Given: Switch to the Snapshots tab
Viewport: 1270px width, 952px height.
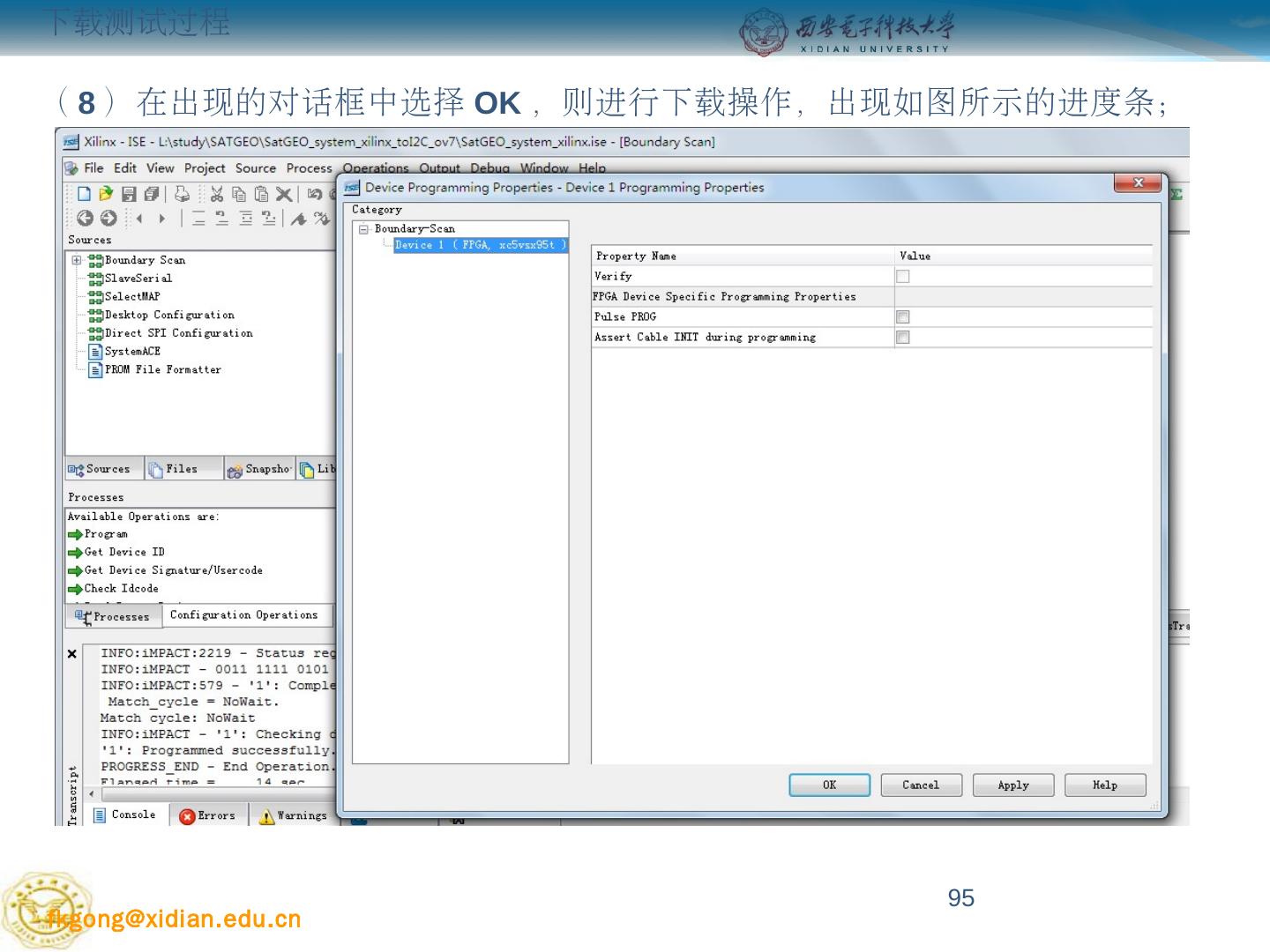Looking at the screenshot, I should (259, 470).
